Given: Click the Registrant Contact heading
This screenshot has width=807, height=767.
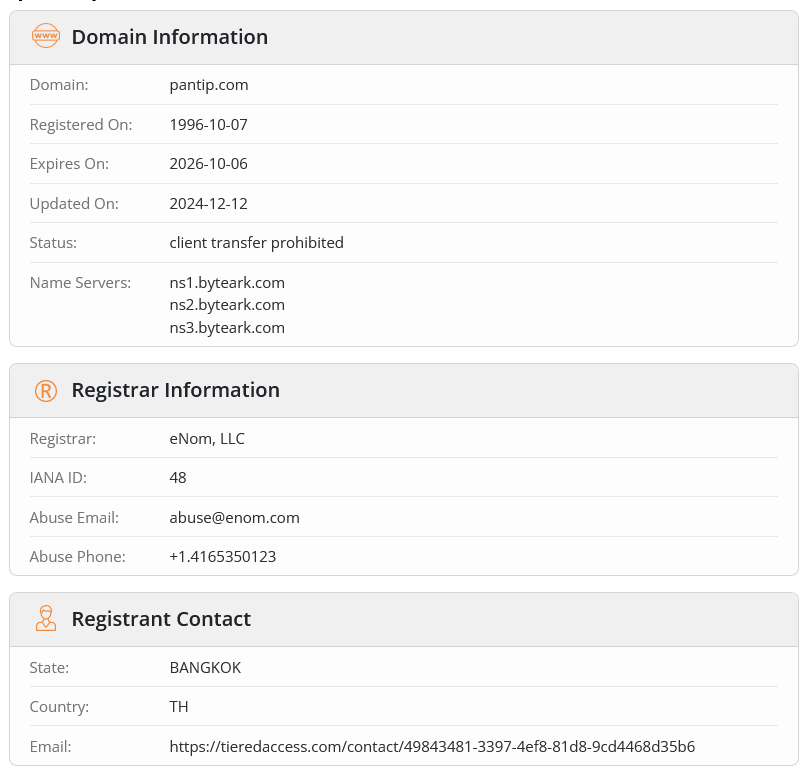Looking at the screenshot, I should [161, 619].
